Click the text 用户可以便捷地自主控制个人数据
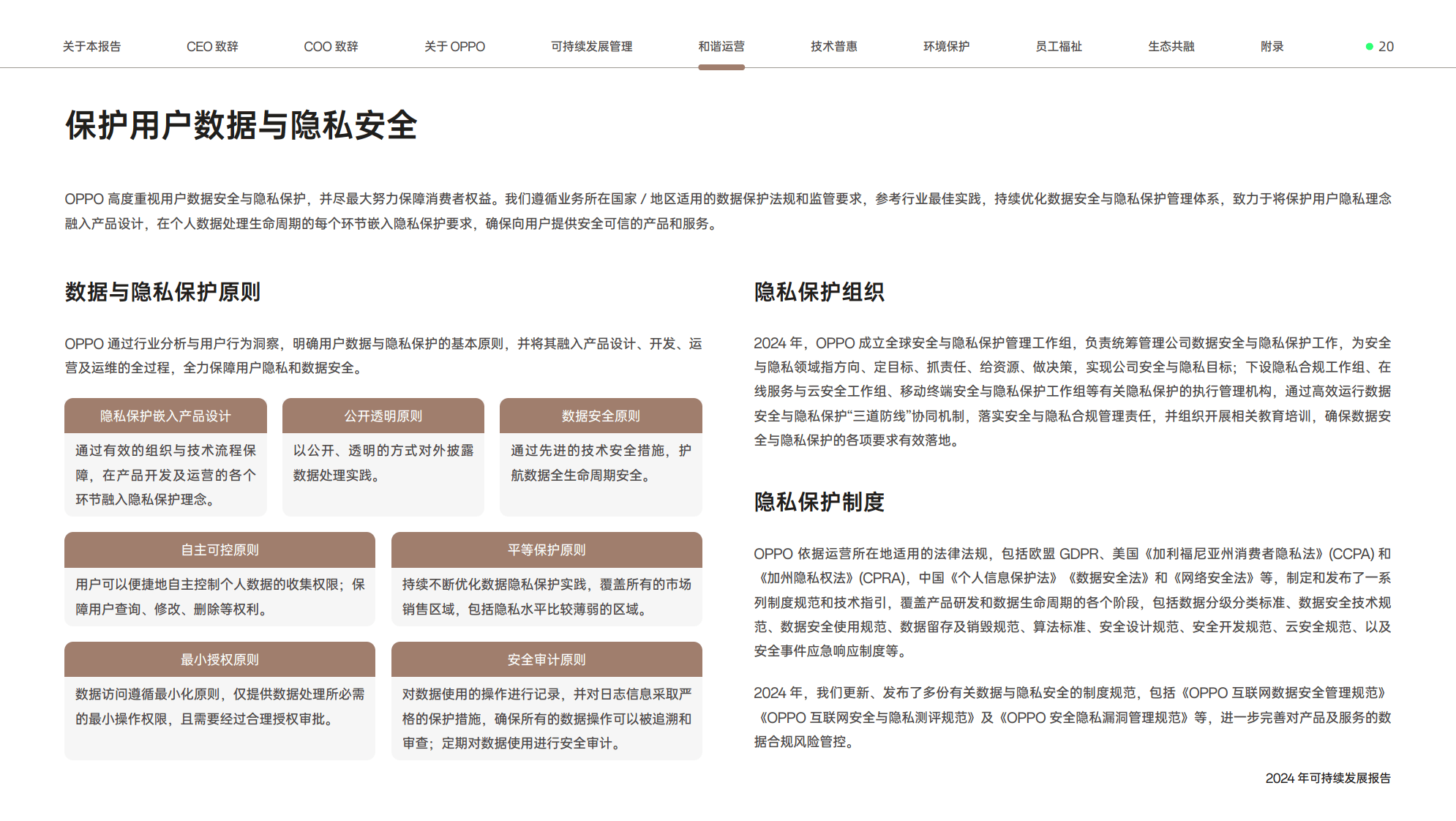 click(181, 585)
